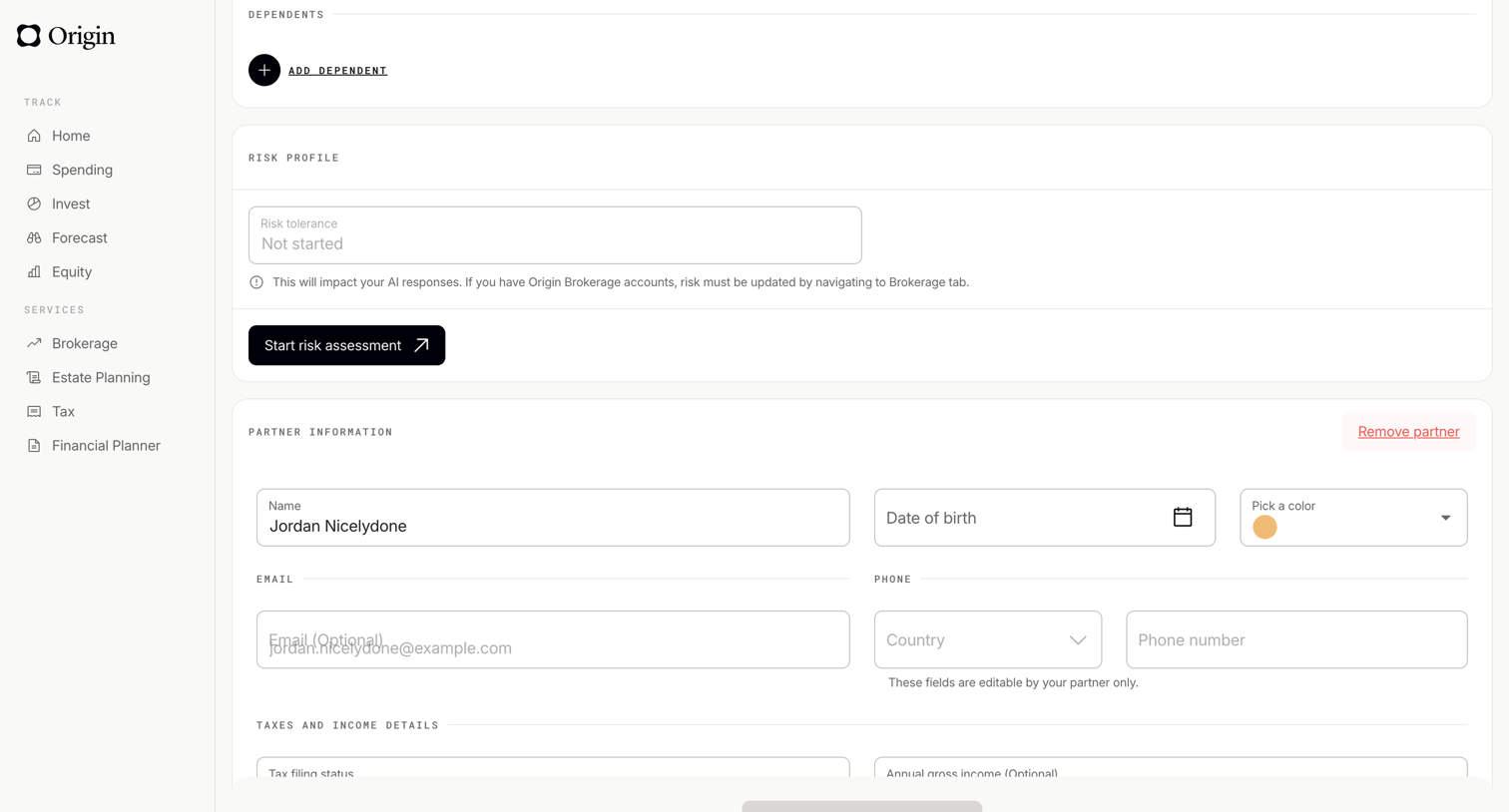Screen dimensions: 1509x812
Task: Click the Forecast binoculars icon
Action: 34,237
